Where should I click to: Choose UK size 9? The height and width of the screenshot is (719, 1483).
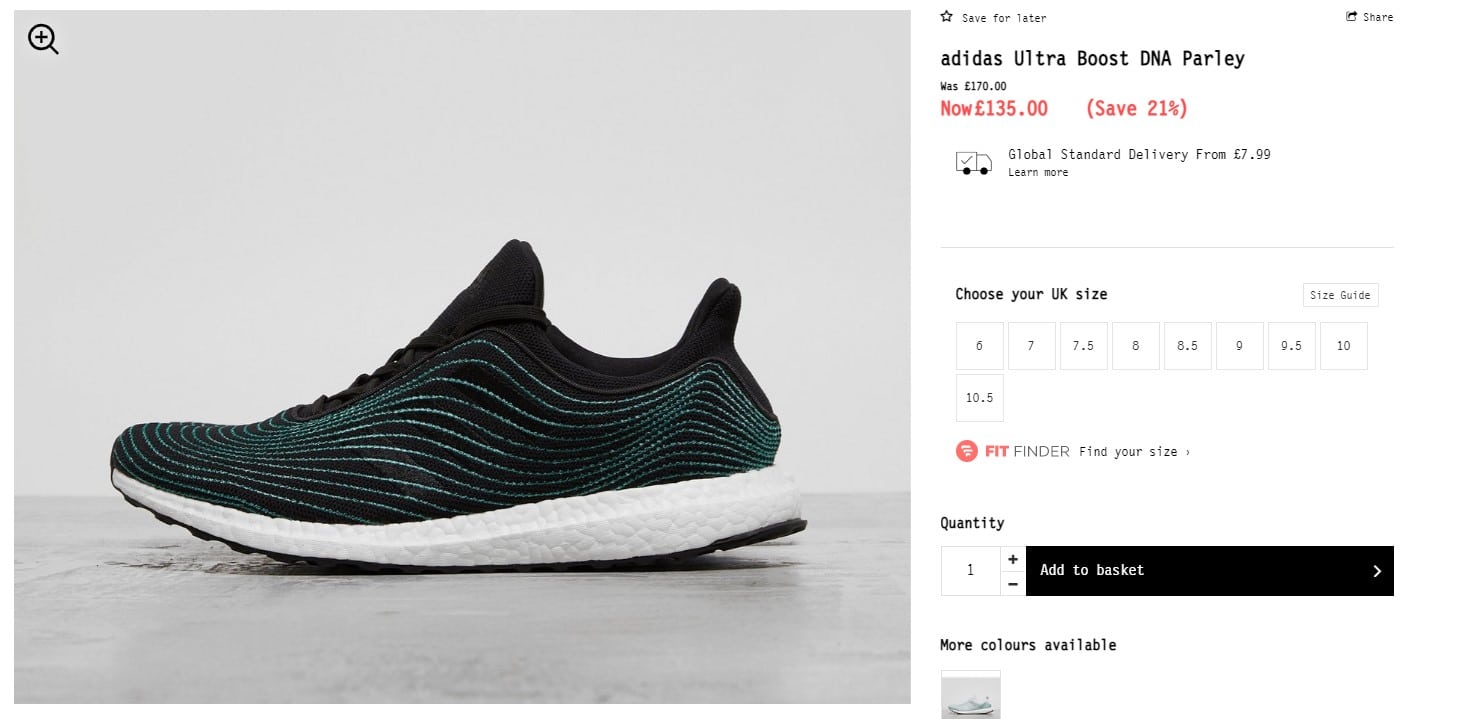click(x=1239, y=346)
